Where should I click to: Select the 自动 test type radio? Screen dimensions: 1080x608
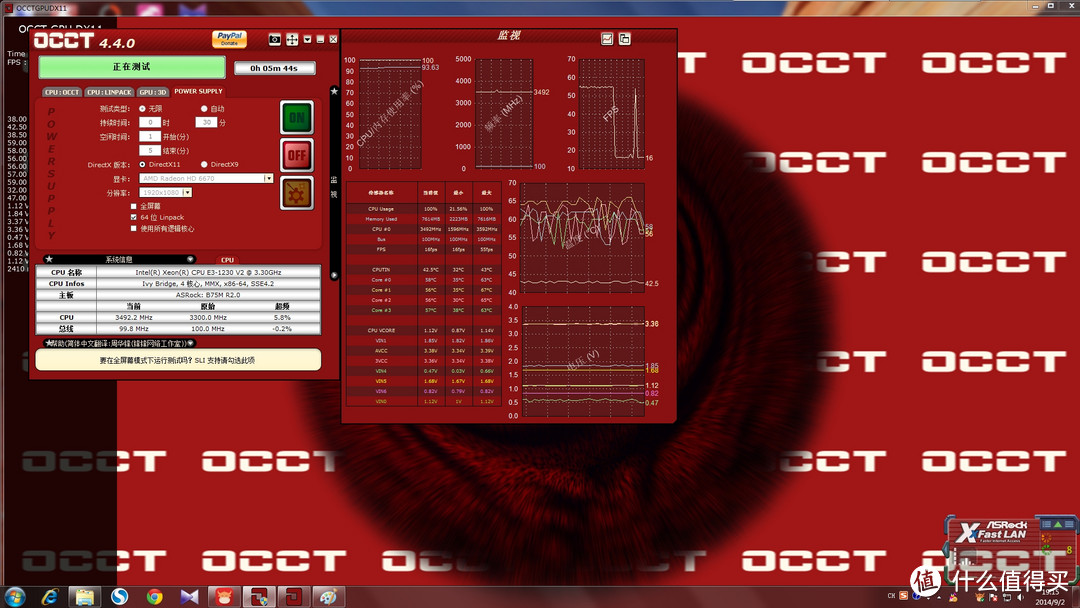pyautogui.click(x=204, y=109)
